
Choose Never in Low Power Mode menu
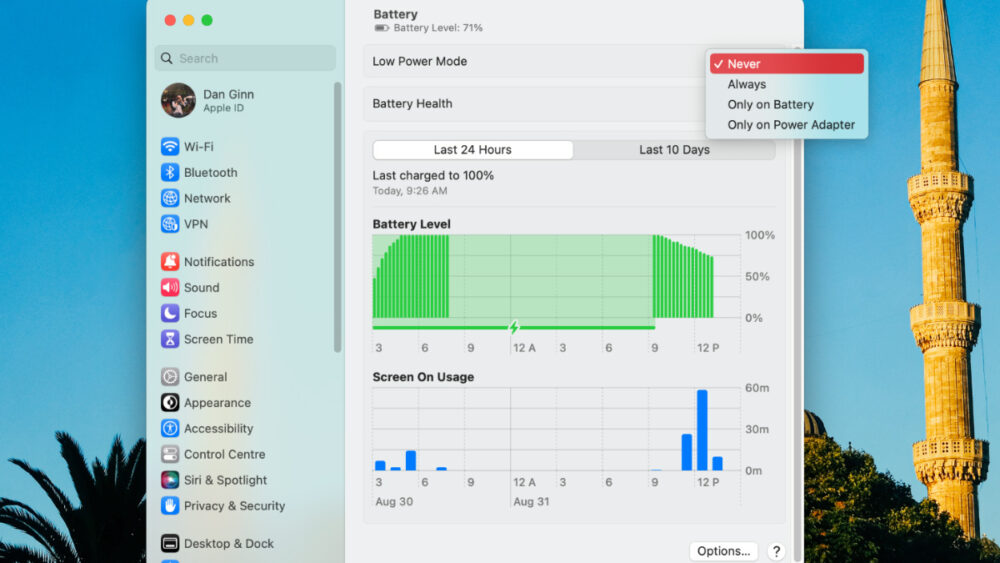tap(786, 64)
